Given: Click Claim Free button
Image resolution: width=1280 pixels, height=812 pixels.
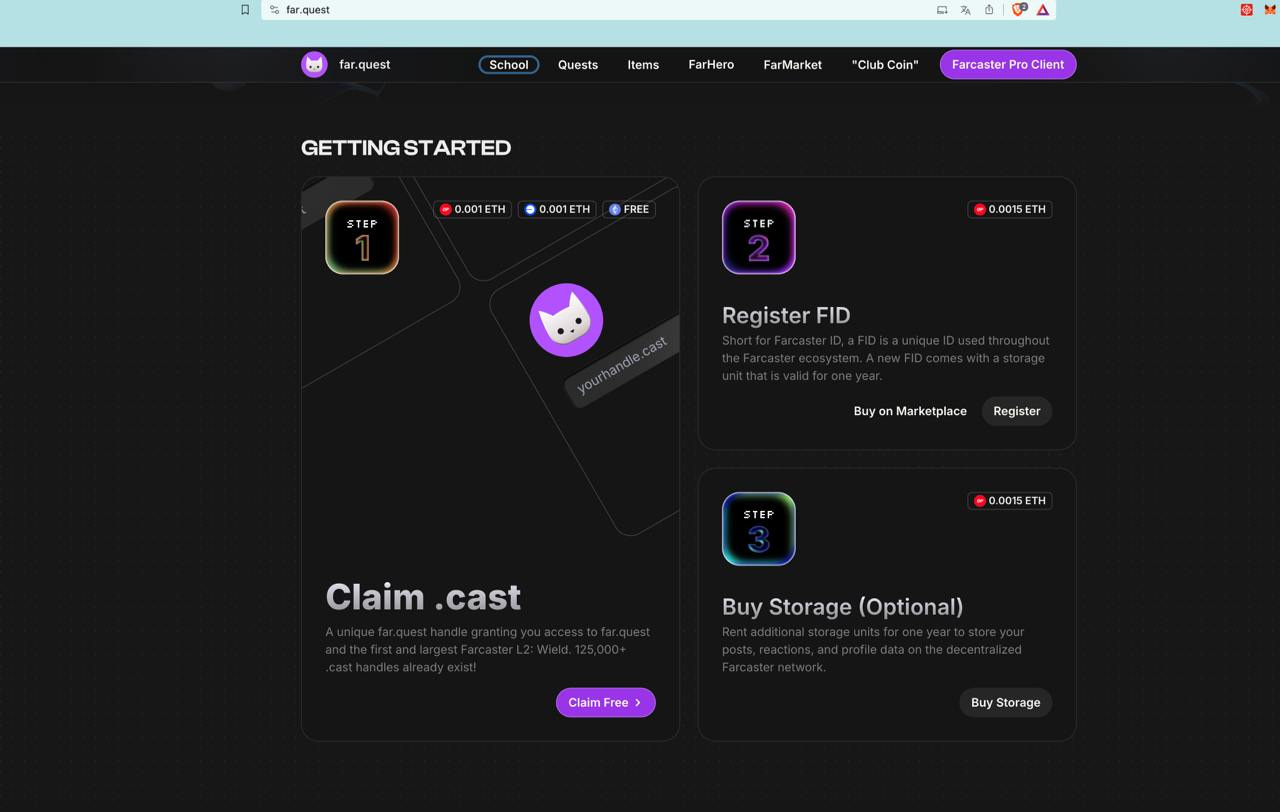Looking at the screenshot, I should 606,702.
